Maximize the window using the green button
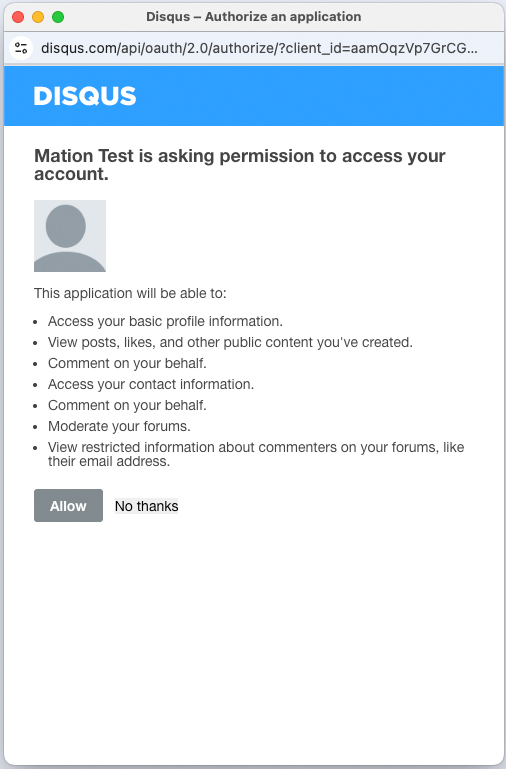506x769 pixels. tap(58, 17)
